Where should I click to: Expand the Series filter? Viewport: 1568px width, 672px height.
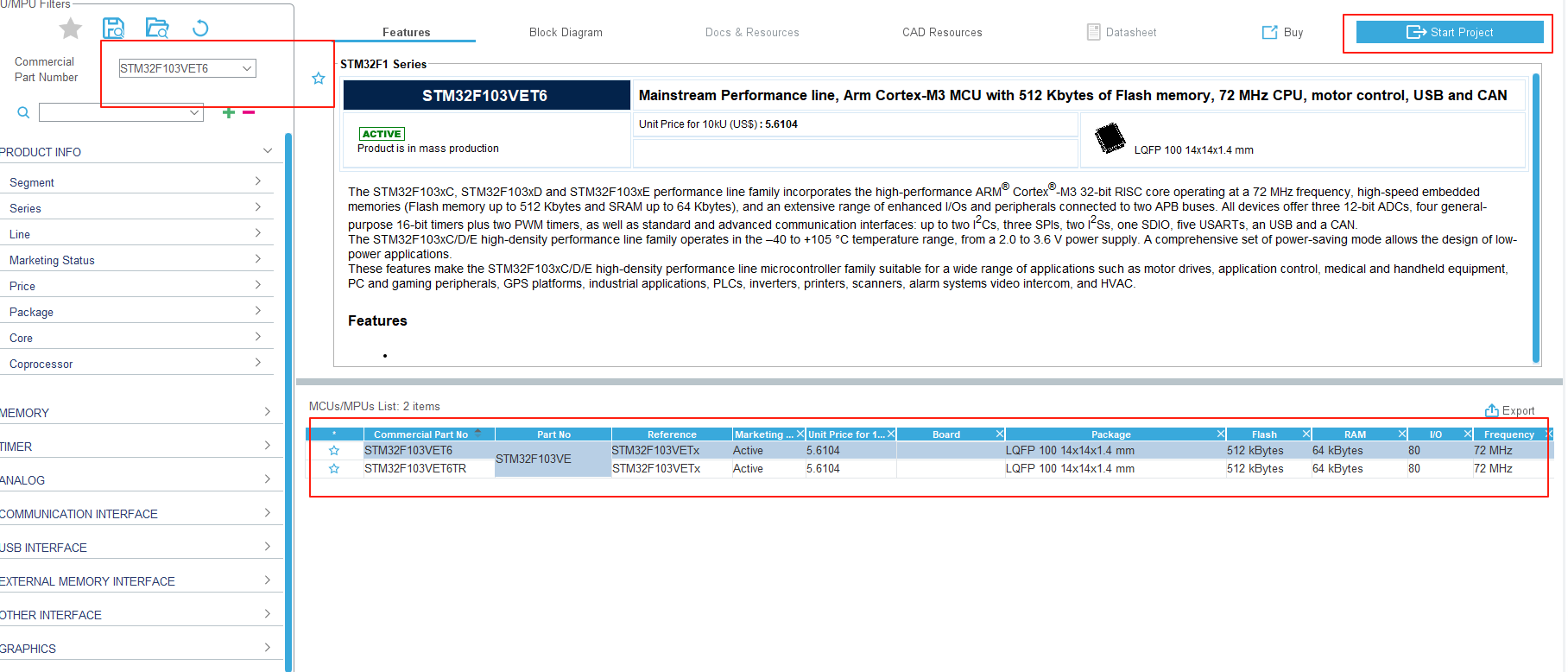point(258,207)
